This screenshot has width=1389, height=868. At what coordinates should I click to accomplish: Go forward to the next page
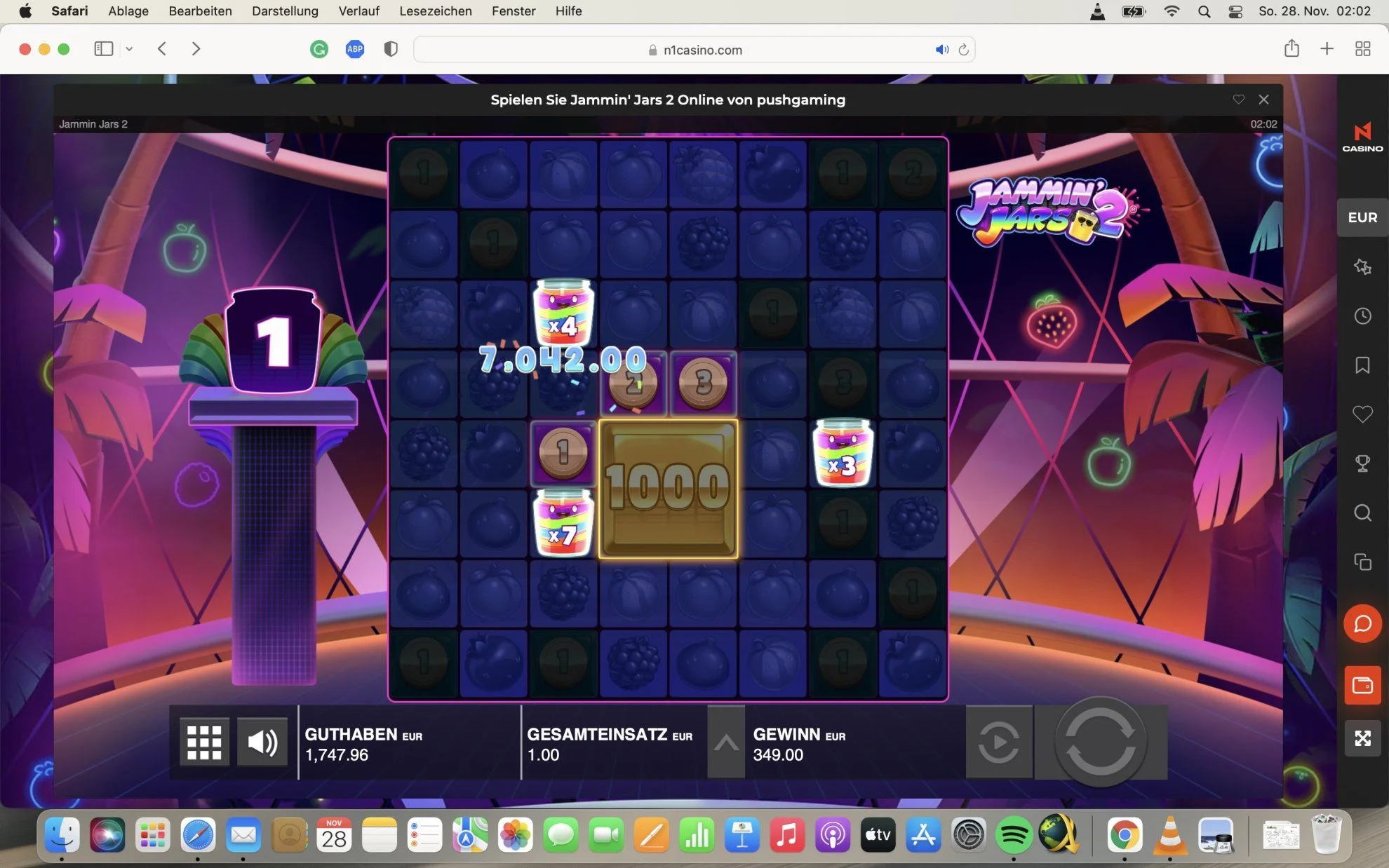(196, 49)
